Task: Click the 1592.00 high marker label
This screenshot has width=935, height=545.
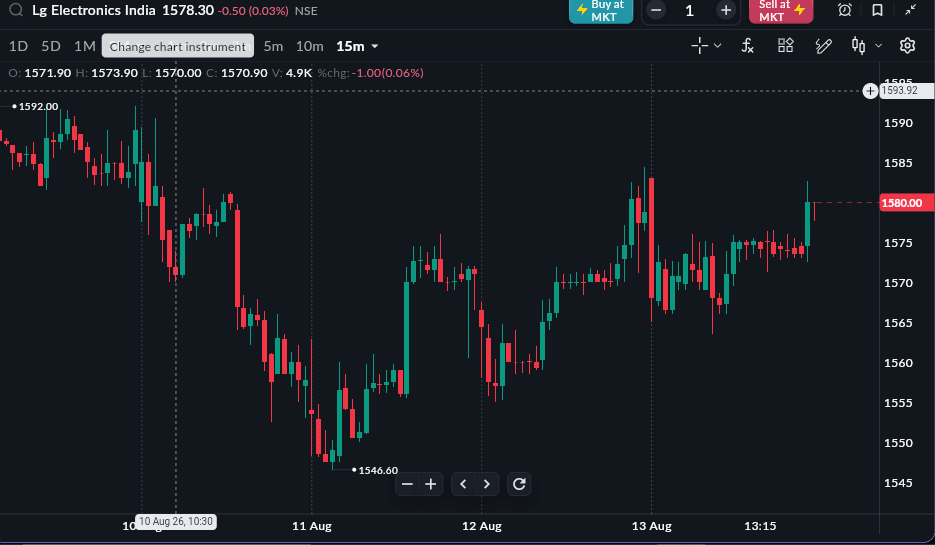Action: tap(38, 106)
